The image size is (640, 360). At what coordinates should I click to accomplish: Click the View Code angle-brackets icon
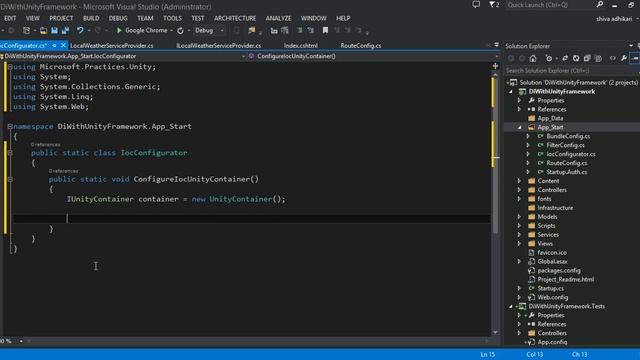click(x=613, y=58)
